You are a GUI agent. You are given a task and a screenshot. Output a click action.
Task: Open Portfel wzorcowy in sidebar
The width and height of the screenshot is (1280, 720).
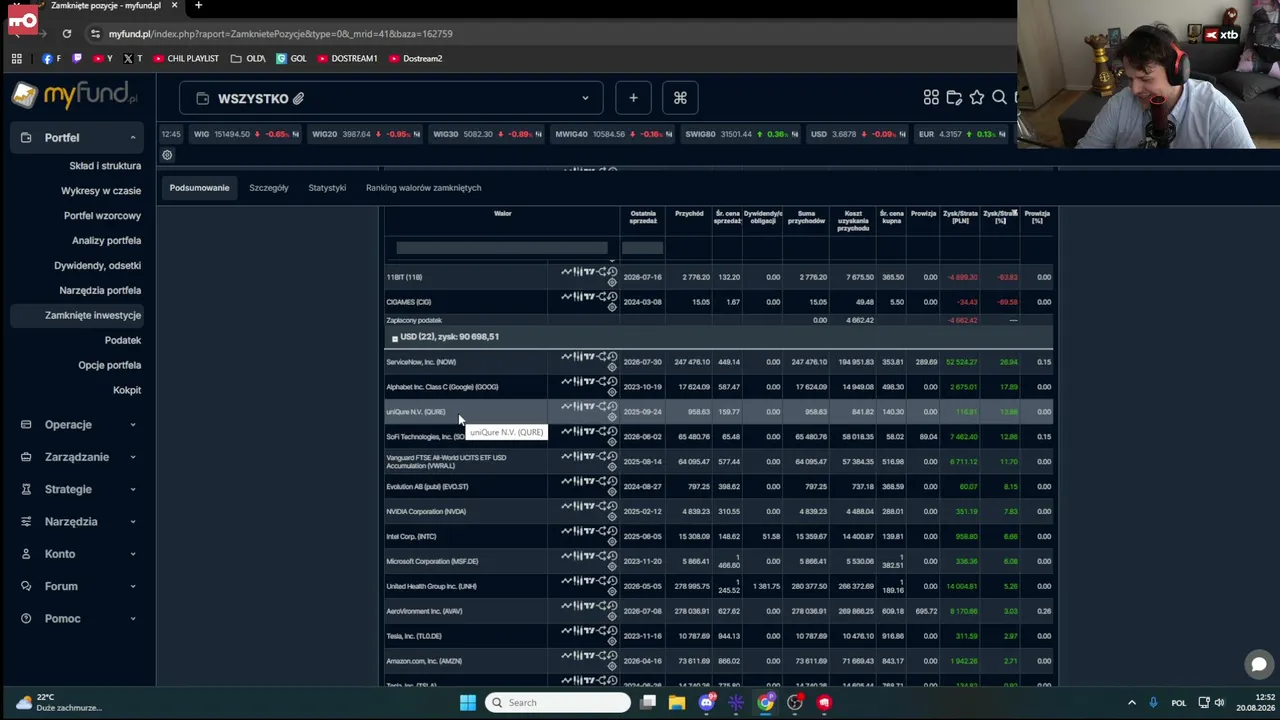click(102, 216)
